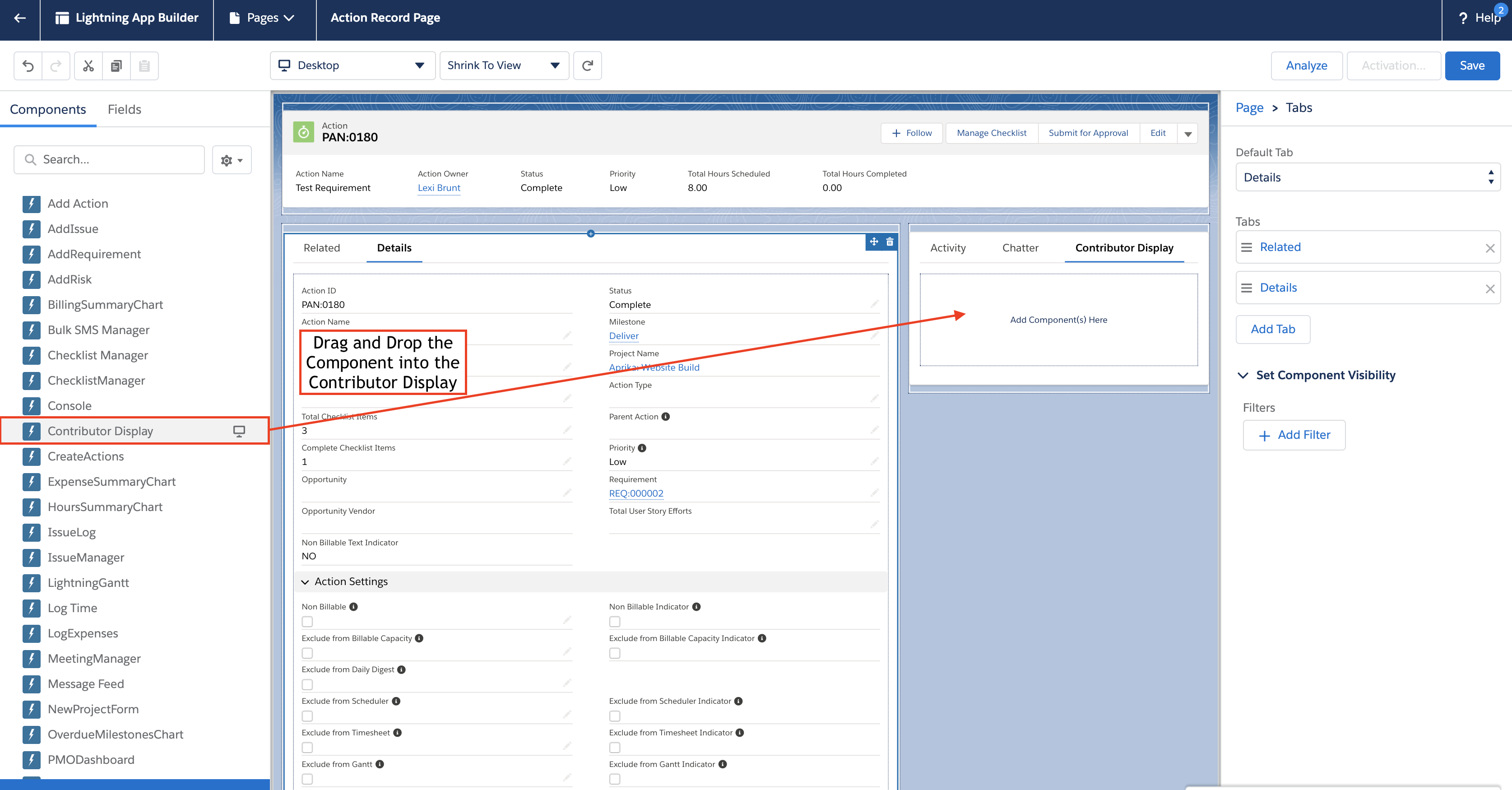Check Exclude from Daily Digest
Viewport: 1512px width, 790px height.
[x=306, y=684]
